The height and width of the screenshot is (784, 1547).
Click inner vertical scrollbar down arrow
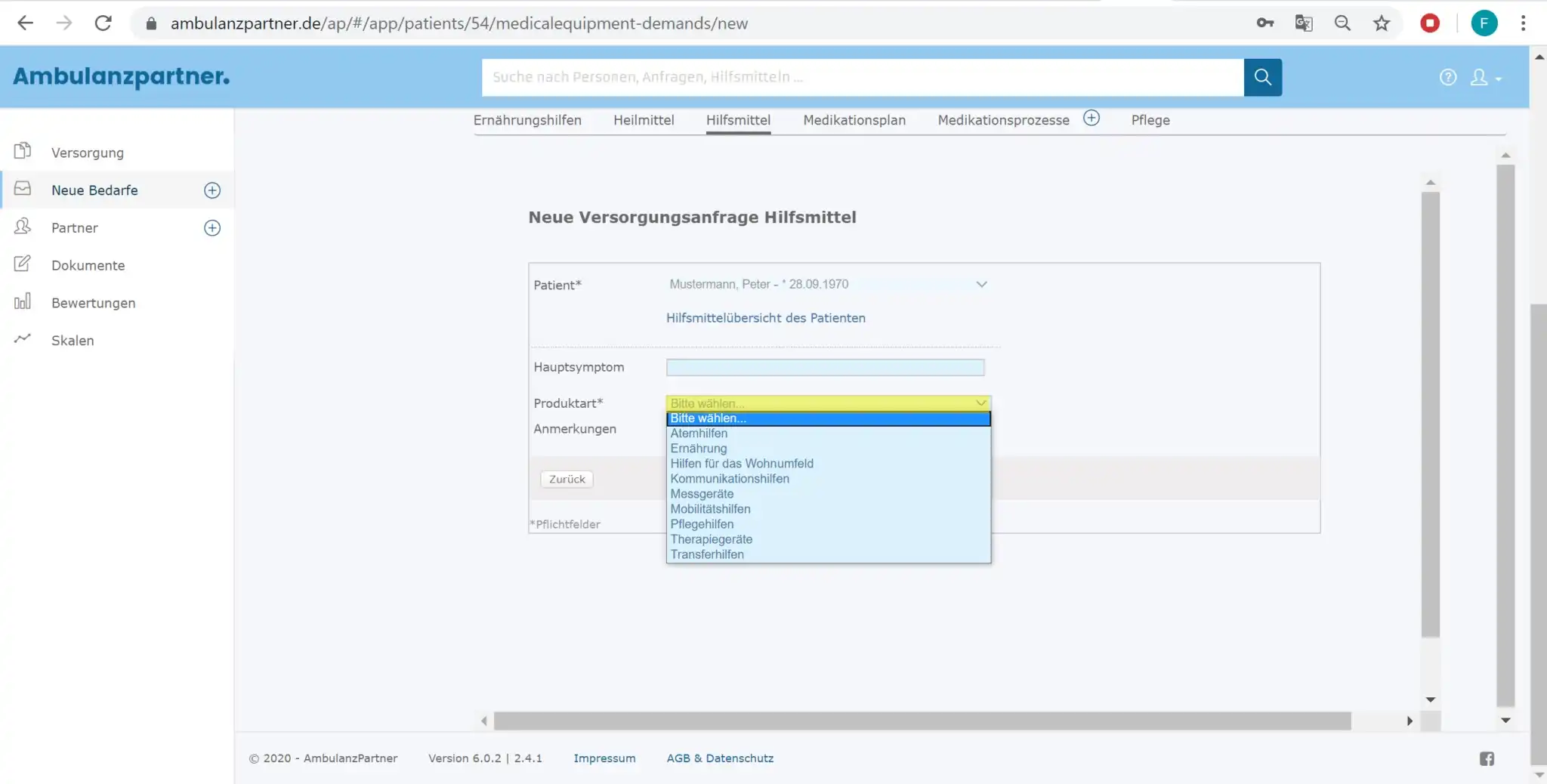click(x=1430, y=700)
